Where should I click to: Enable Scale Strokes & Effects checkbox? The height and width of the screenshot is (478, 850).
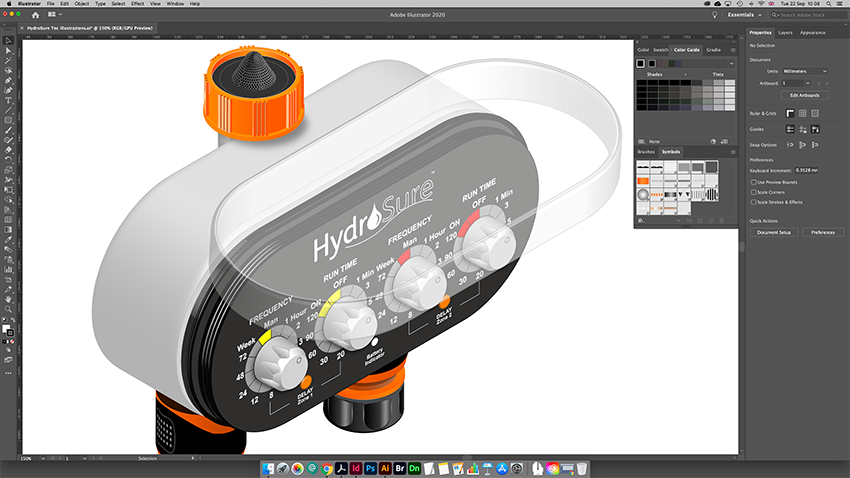point(754,202)
